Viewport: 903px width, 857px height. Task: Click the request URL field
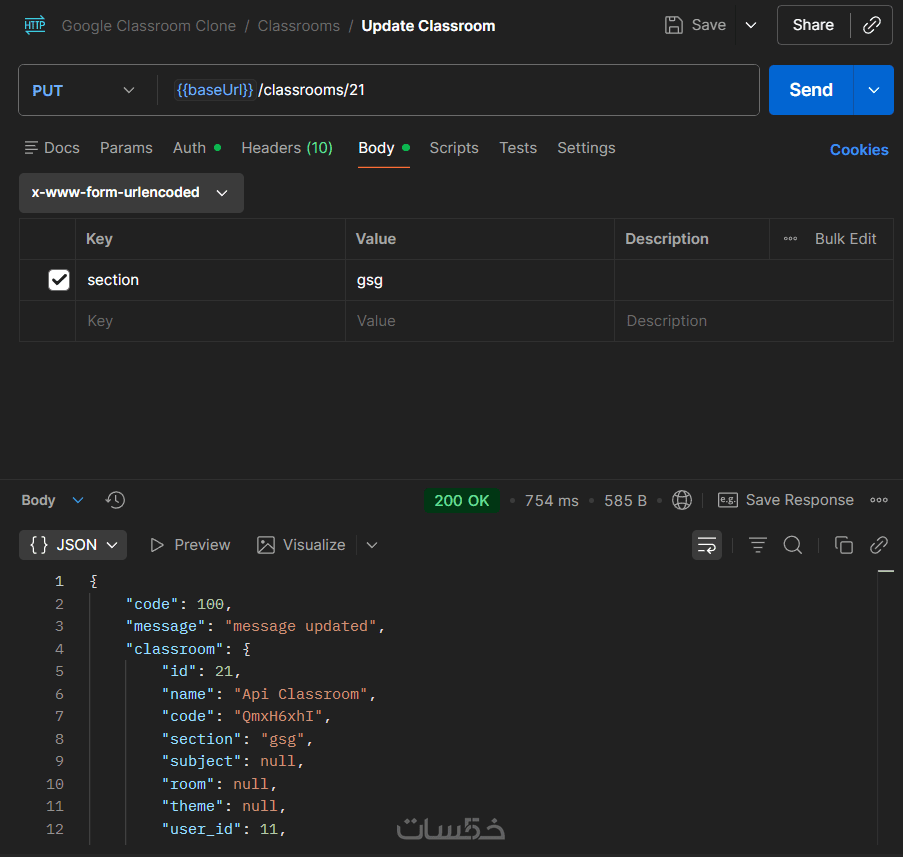[458, 90]
